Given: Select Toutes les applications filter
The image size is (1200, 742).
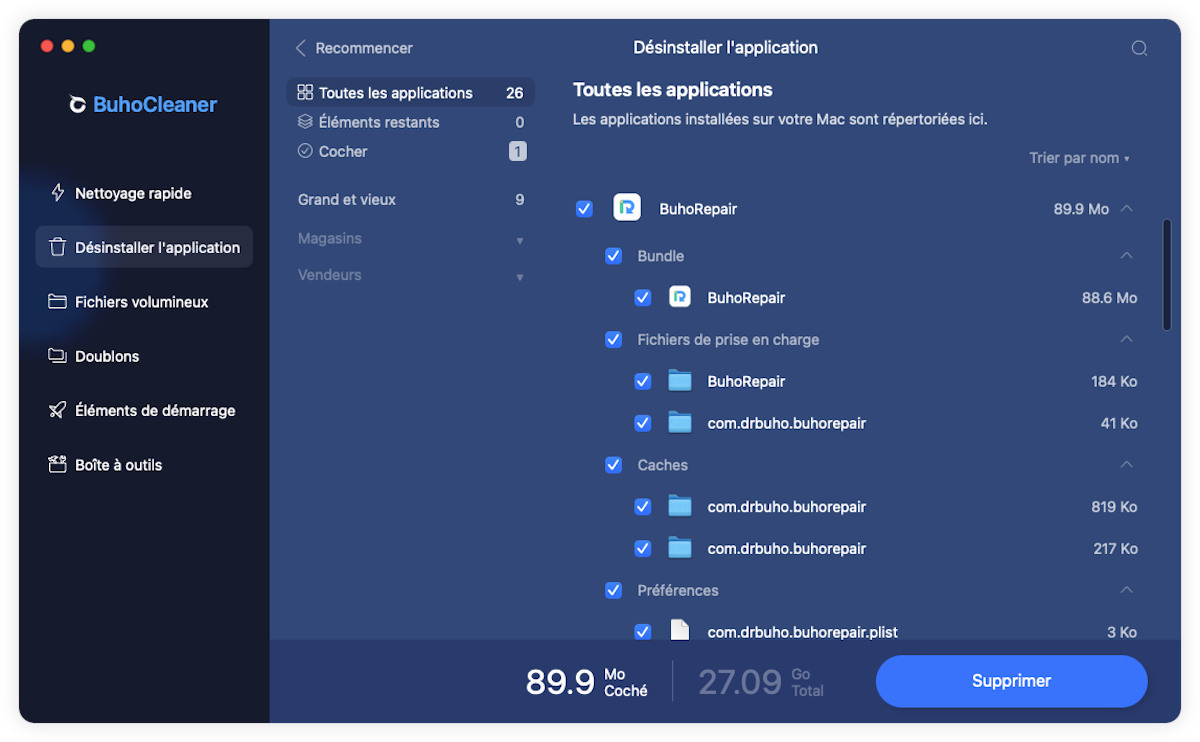Looking at the screenshot, I should click(410, 93).
